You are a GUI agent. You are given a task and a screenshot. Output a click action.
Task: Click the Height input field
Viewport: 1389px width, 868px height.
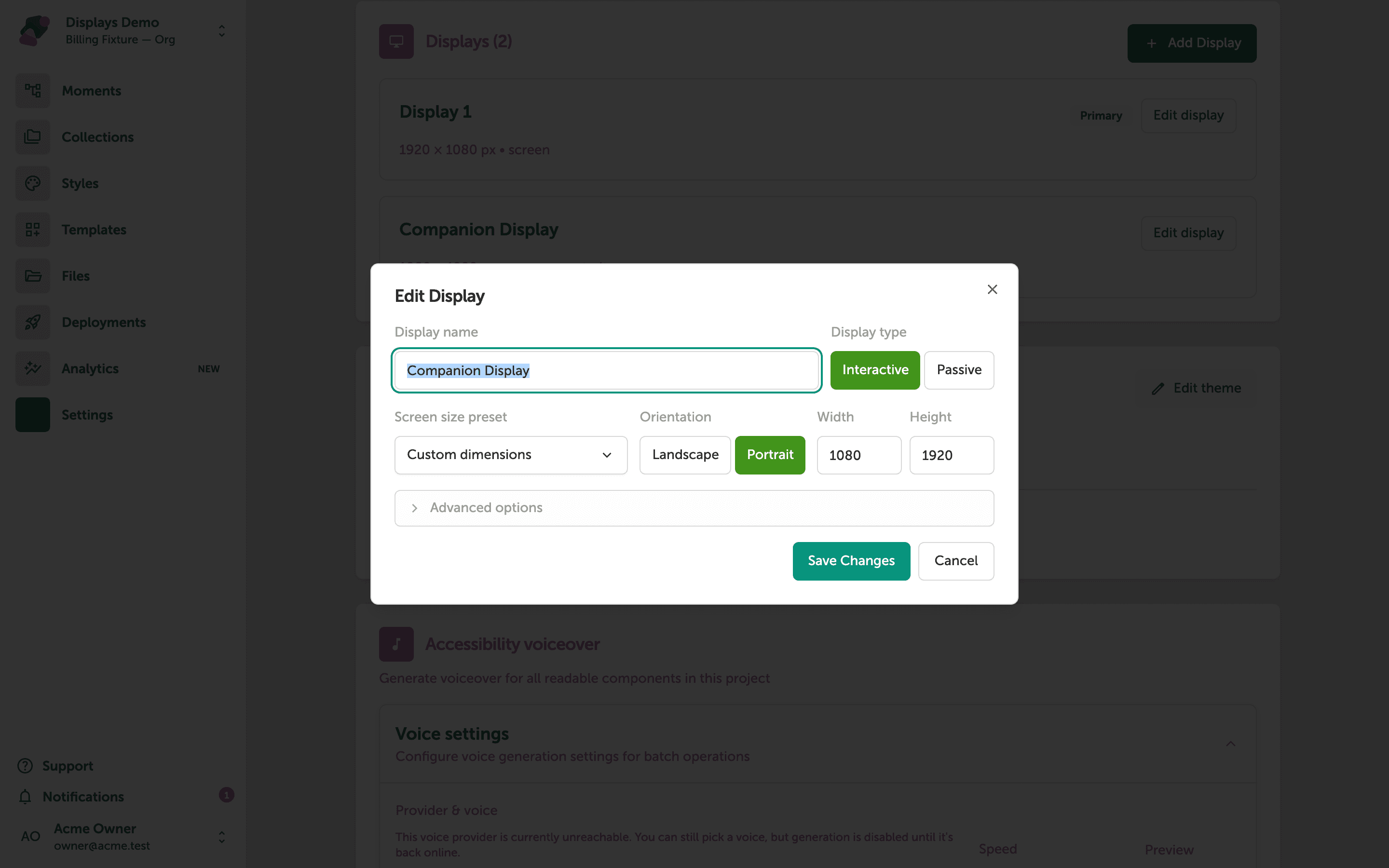tap(952, 455)
